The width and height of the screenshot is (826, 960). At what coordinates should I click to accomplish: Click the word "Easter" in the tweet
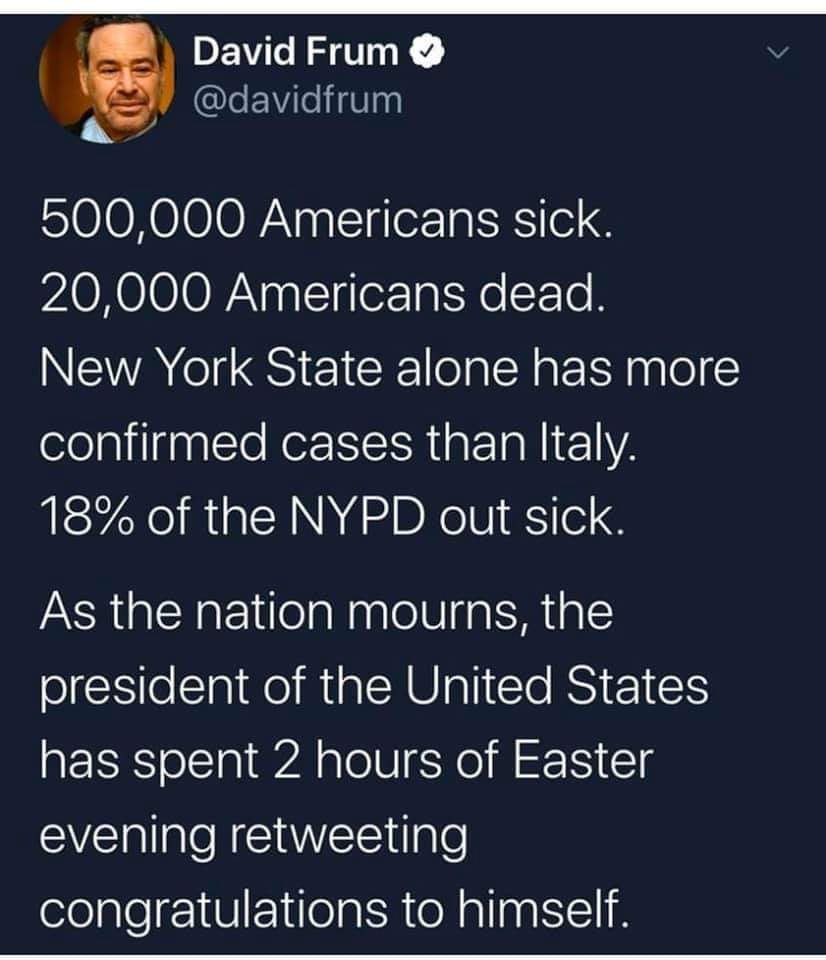click(x=582, y=761)
